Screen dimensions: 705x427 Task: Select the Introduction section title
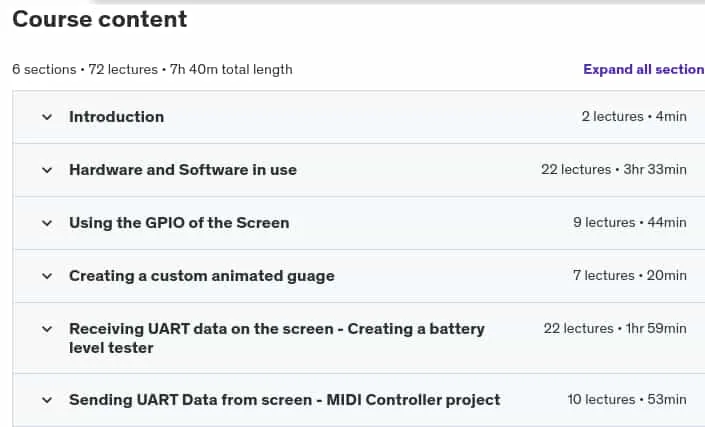(x=116, y=117)
